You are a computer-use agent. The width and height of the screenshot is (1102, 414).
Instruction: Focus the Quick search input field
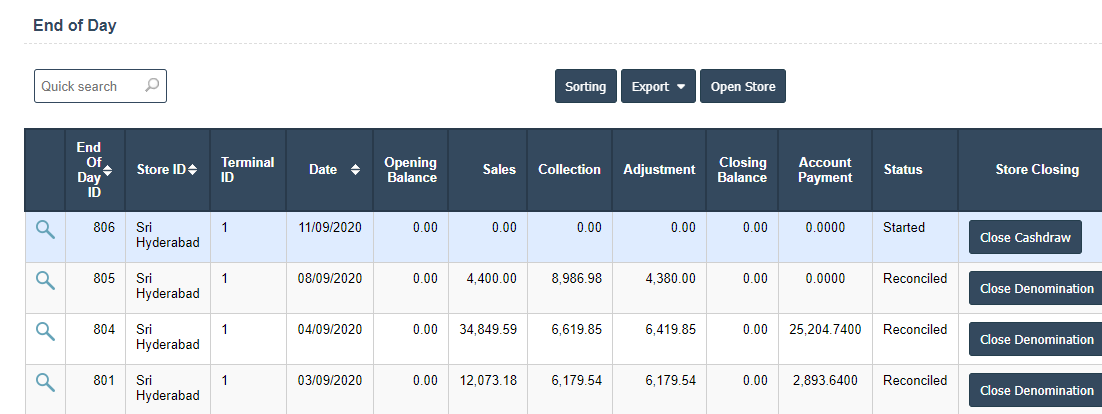coord(90,87)
